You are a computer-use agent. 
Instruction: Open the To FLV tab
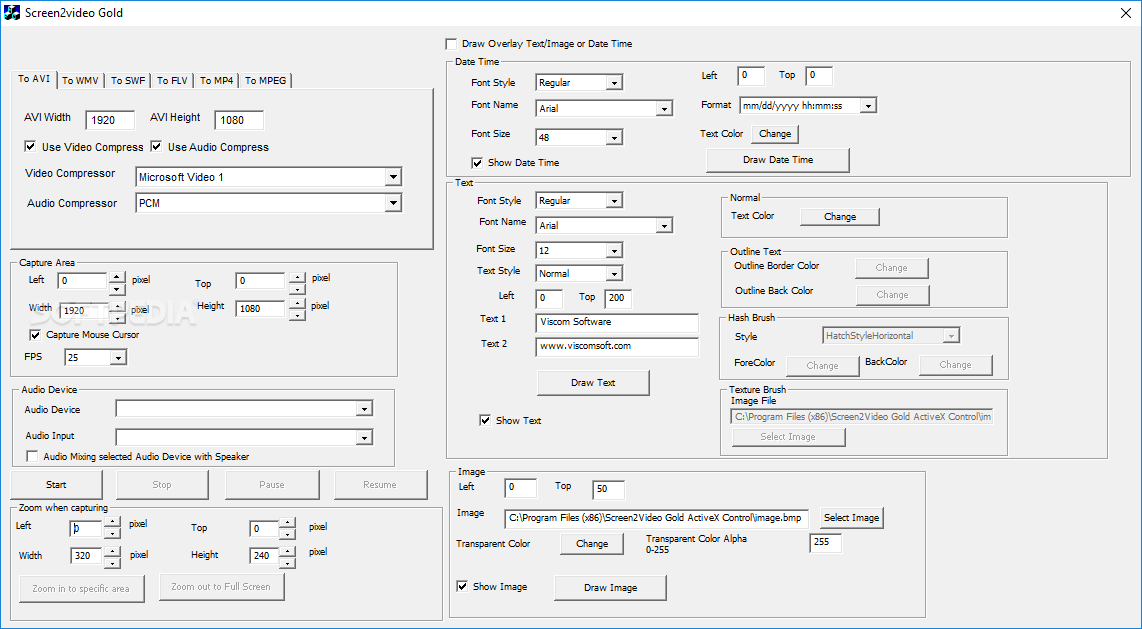[x=173, y=81]
